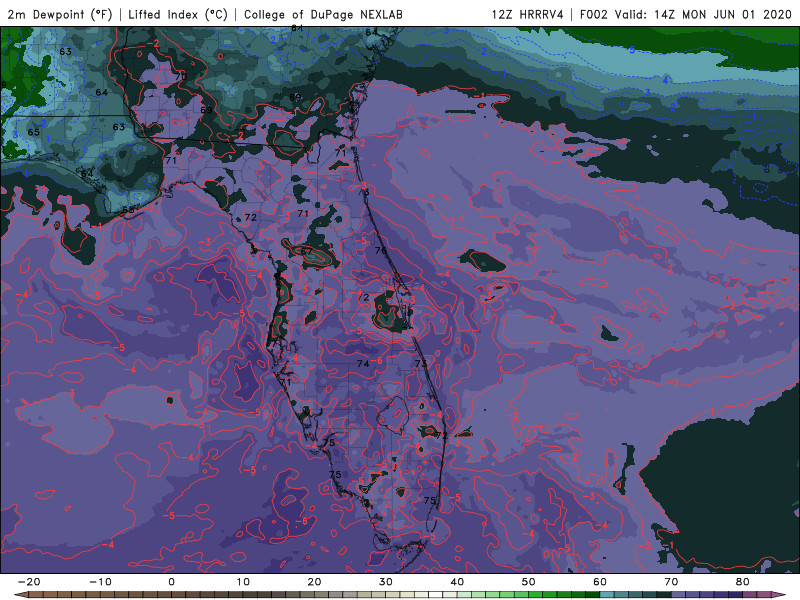This screenshot has height=600, width=800.
Task: Click the '40' color bar label
Action: coord(457,582)
